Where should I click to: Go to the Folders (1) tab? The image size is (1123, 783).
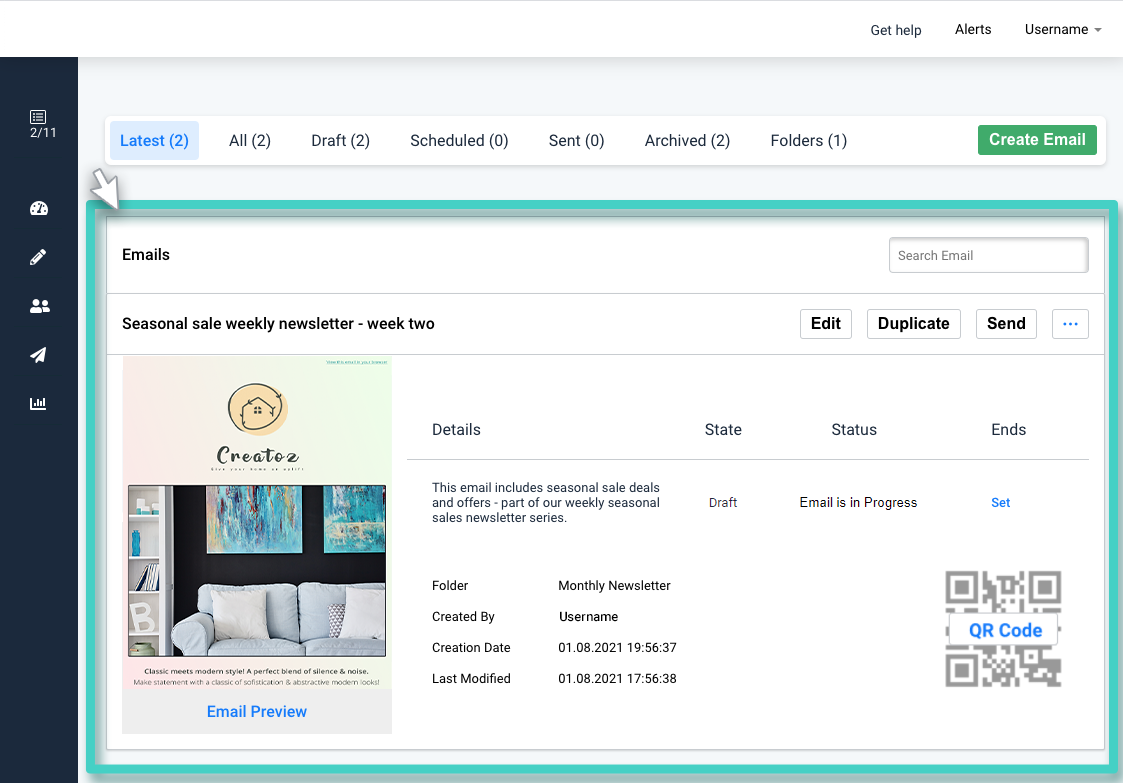tap(809, 140)
